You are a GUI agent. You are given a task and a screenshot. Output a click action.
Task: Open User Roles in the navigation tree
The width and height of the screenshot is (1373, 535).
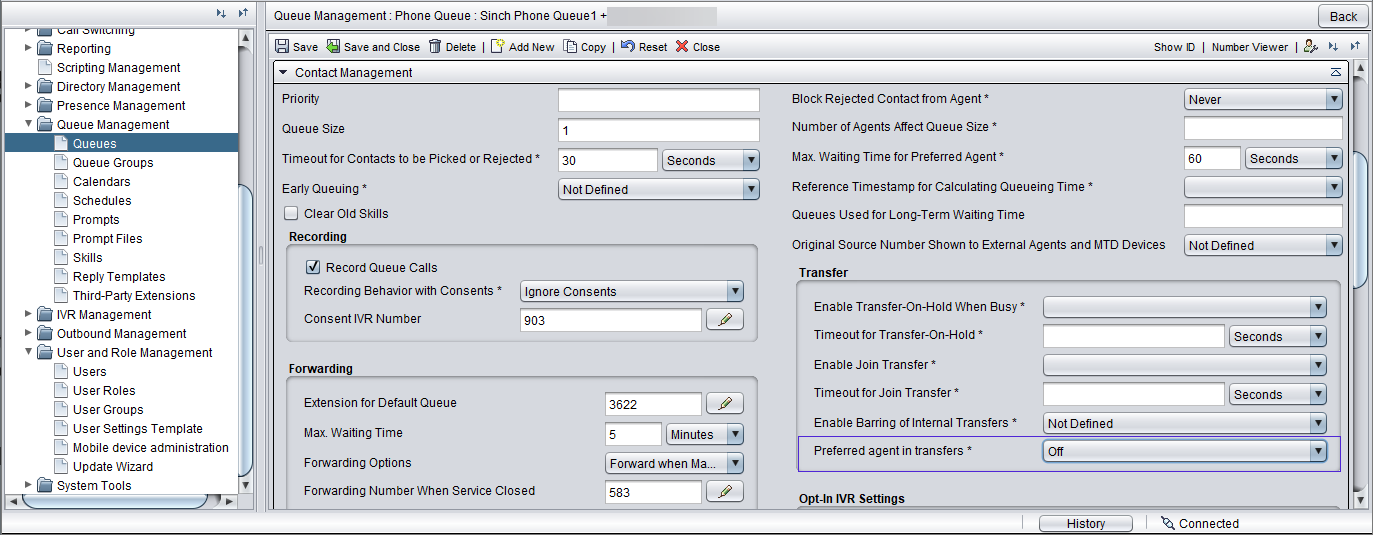coord(104,390)
